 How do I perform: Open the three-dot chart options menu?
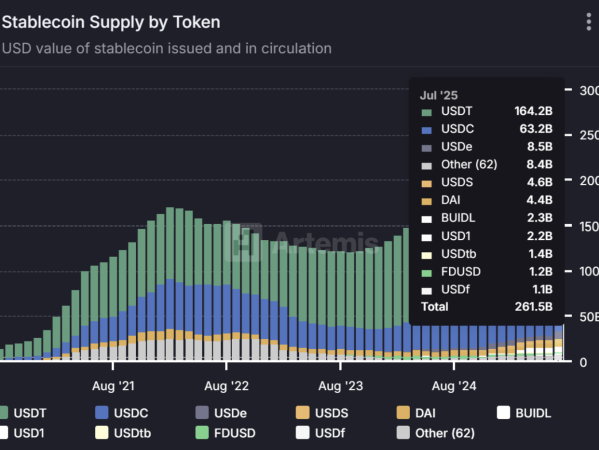pos(589,22)
